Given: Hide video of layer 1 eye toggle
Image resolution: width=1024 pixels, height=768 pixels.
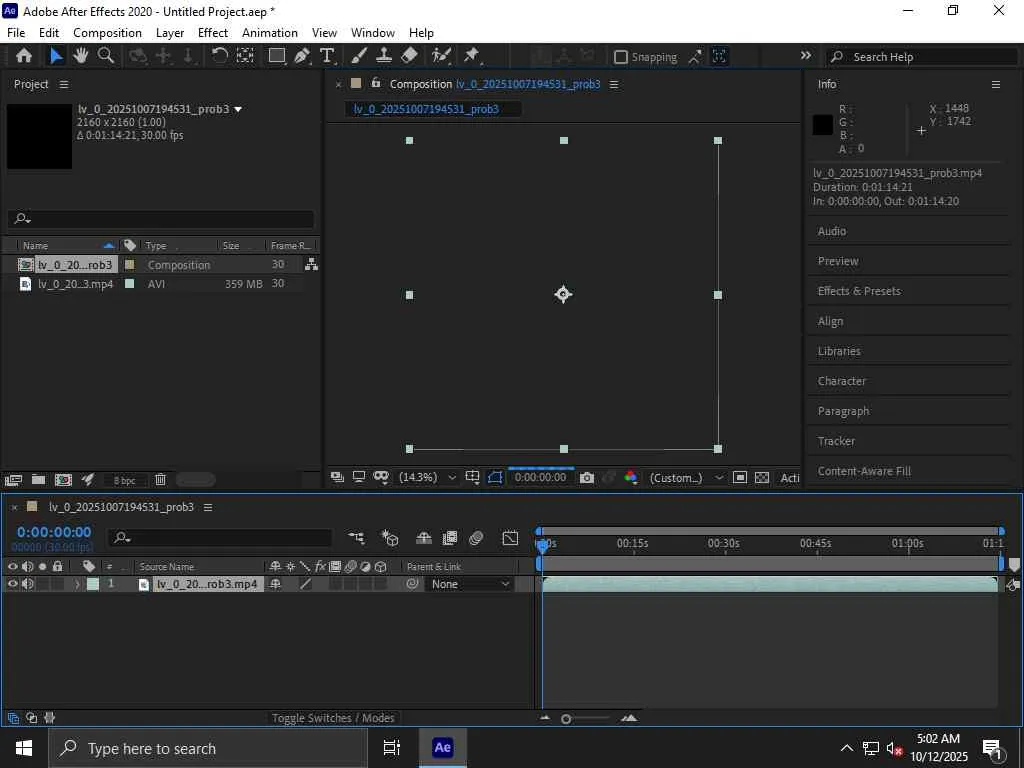Looking at the screenshot, I should [x=12, y=584].
